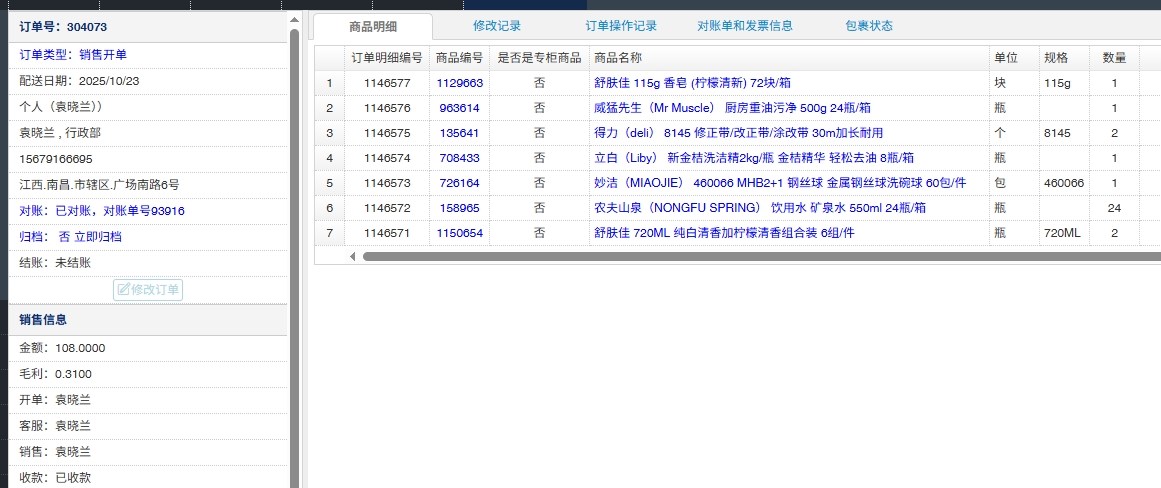Open the 商品明细 tab
Image resolution: width=1161 pixels, height=488 pixels.
pos(373,27)
